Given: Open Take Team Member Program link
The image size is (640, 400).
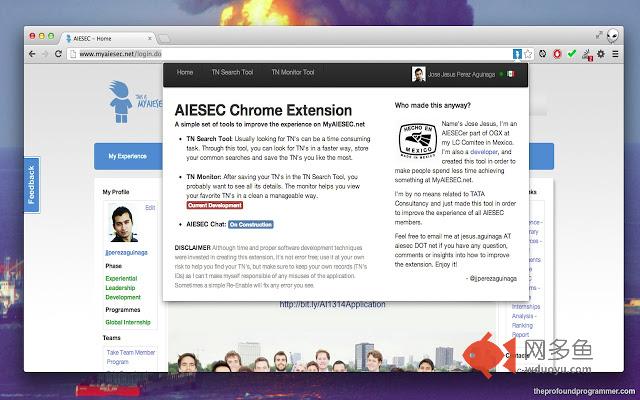Looking at the screenshot, I should [131, 357].
